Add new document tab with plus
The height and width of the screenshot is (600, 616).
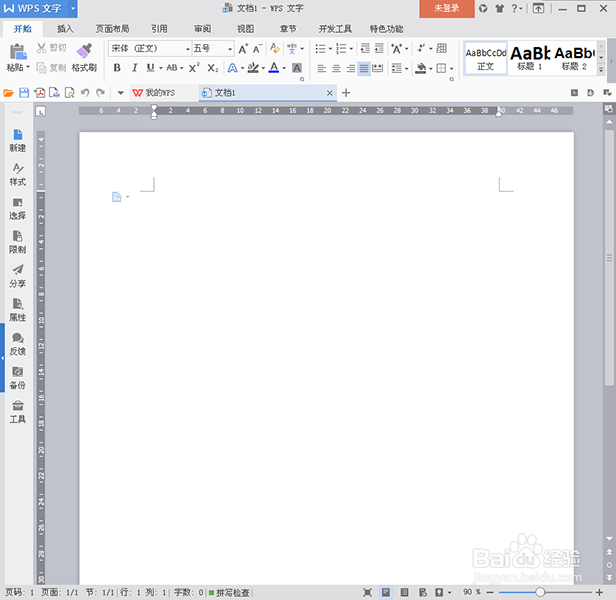(346, 93)
